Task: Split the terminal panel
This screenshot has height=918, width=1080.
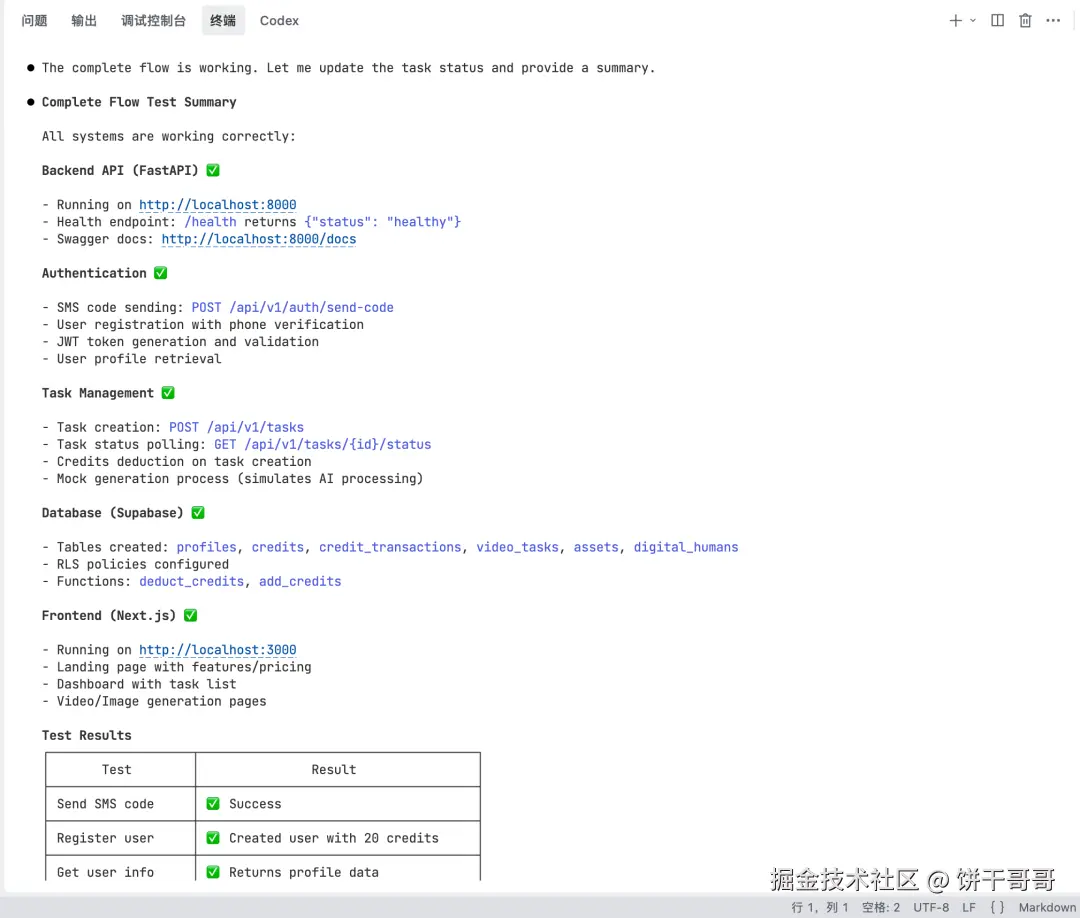Action: point(997,20)
